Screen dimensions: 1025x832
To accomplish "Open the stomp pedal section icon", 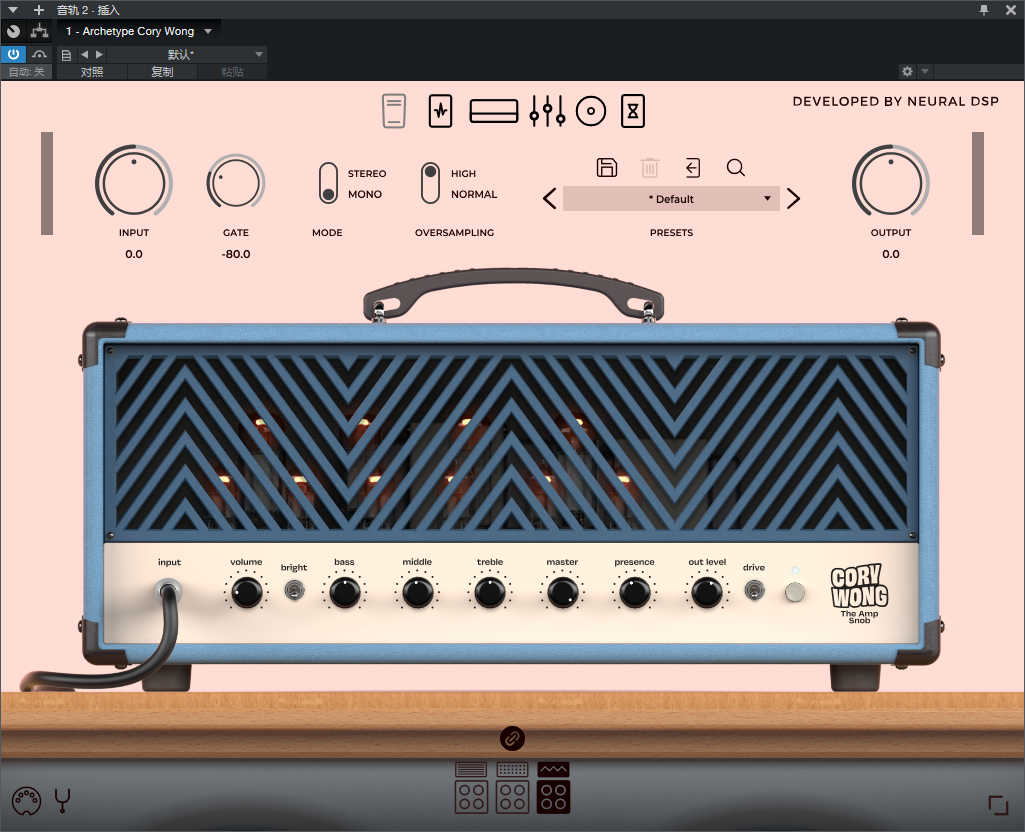I will 394,111.
